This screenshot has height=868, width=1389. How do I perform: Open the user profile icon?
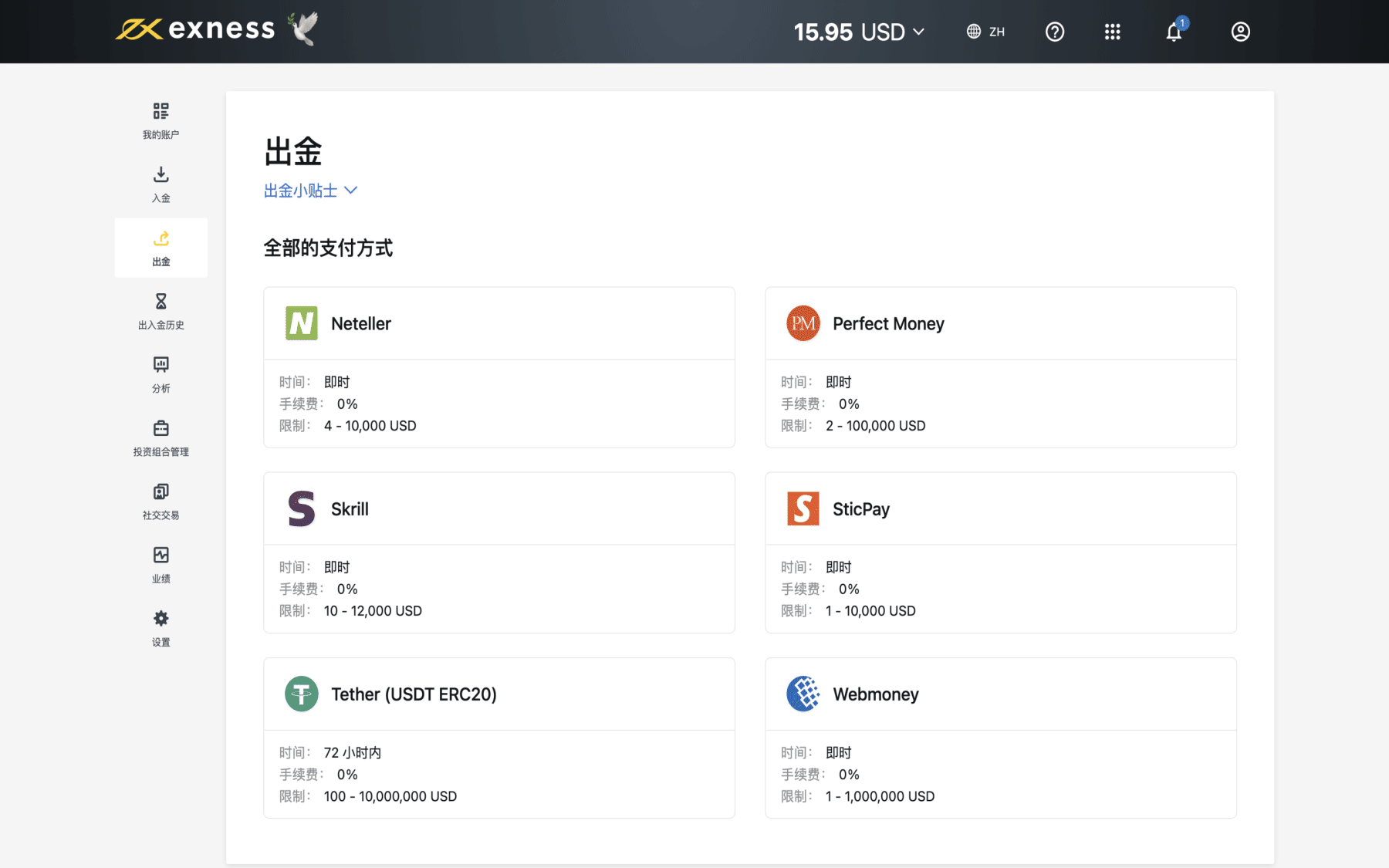[x=1240, y=32]
